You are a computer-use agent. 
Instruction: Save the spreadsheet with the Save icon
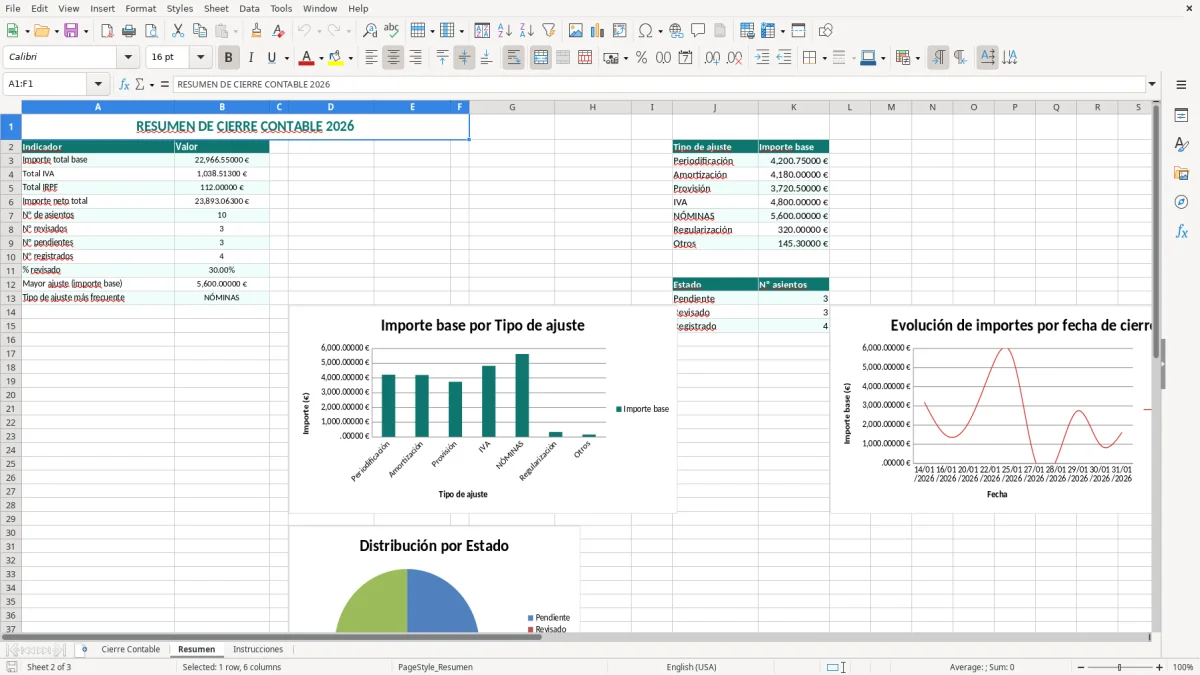pyautogui.click(x=71, y=31)
